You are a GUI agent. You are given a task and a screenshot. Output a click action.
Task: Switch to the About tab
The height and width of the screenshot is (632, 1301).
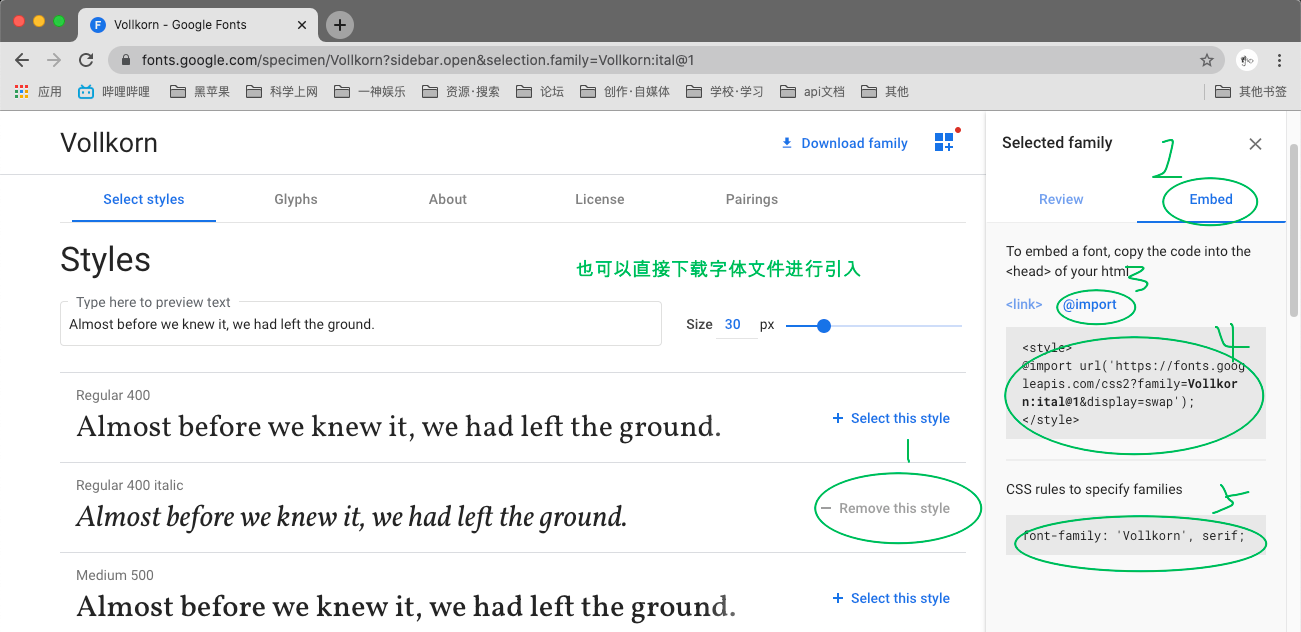click(x=448, y=199)
